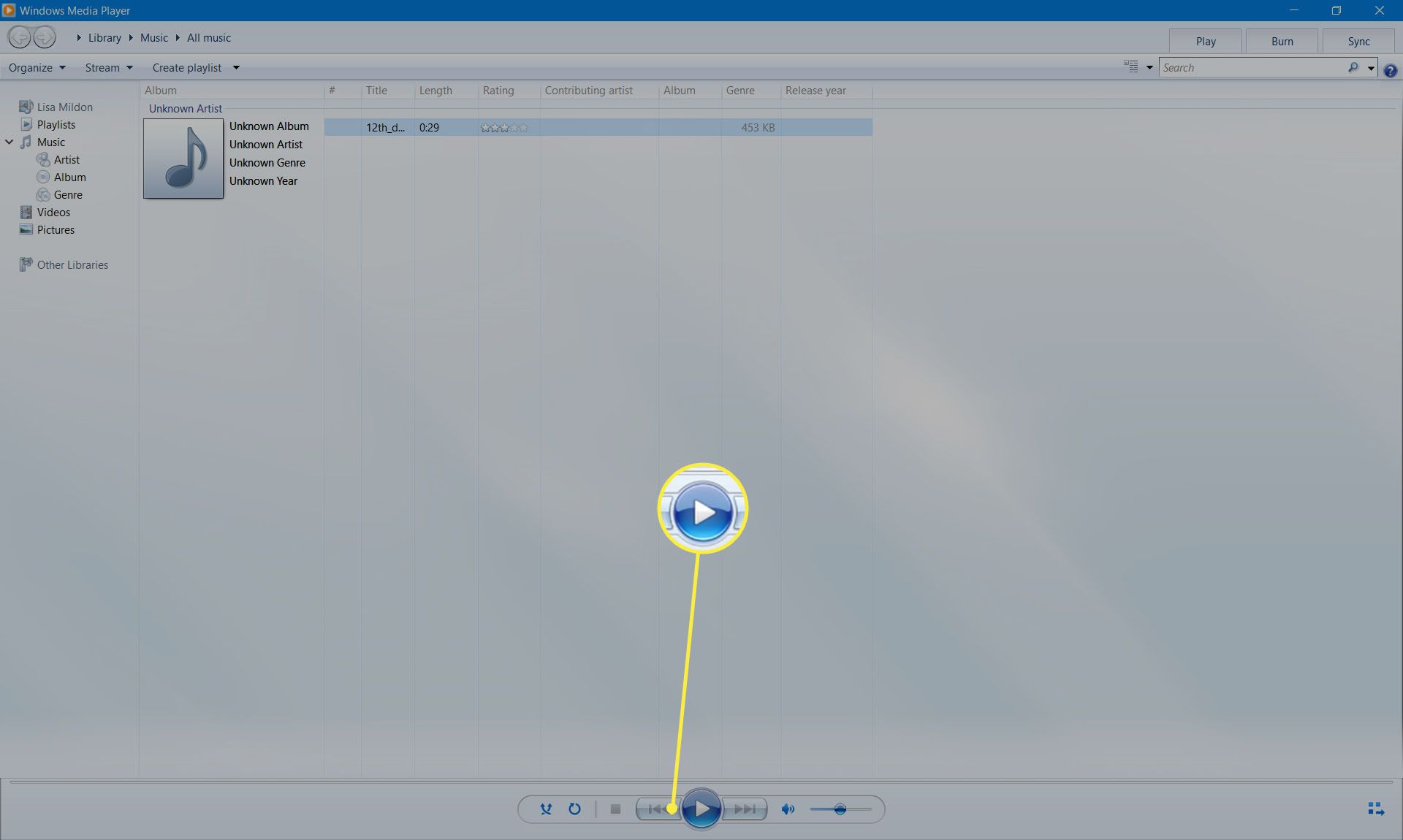The width and height of the screenshot is (1403, 840).
Task: Select Lisa Mildon library in sidebar
Action: [x=56, y=107]
